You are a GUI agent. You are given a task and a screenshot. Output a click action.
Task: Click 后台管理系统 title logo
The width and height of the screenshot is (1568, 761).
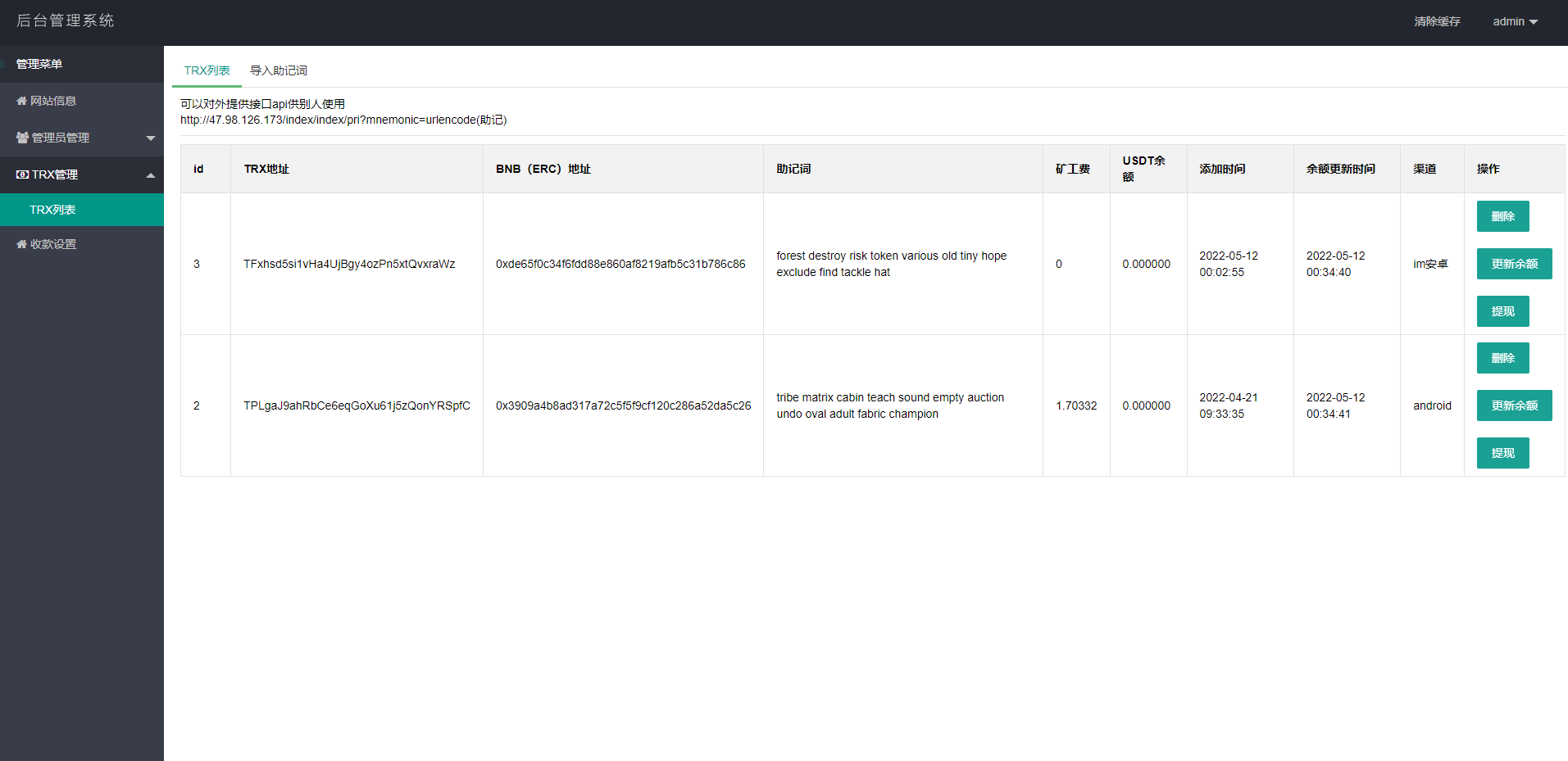(66, 20)
